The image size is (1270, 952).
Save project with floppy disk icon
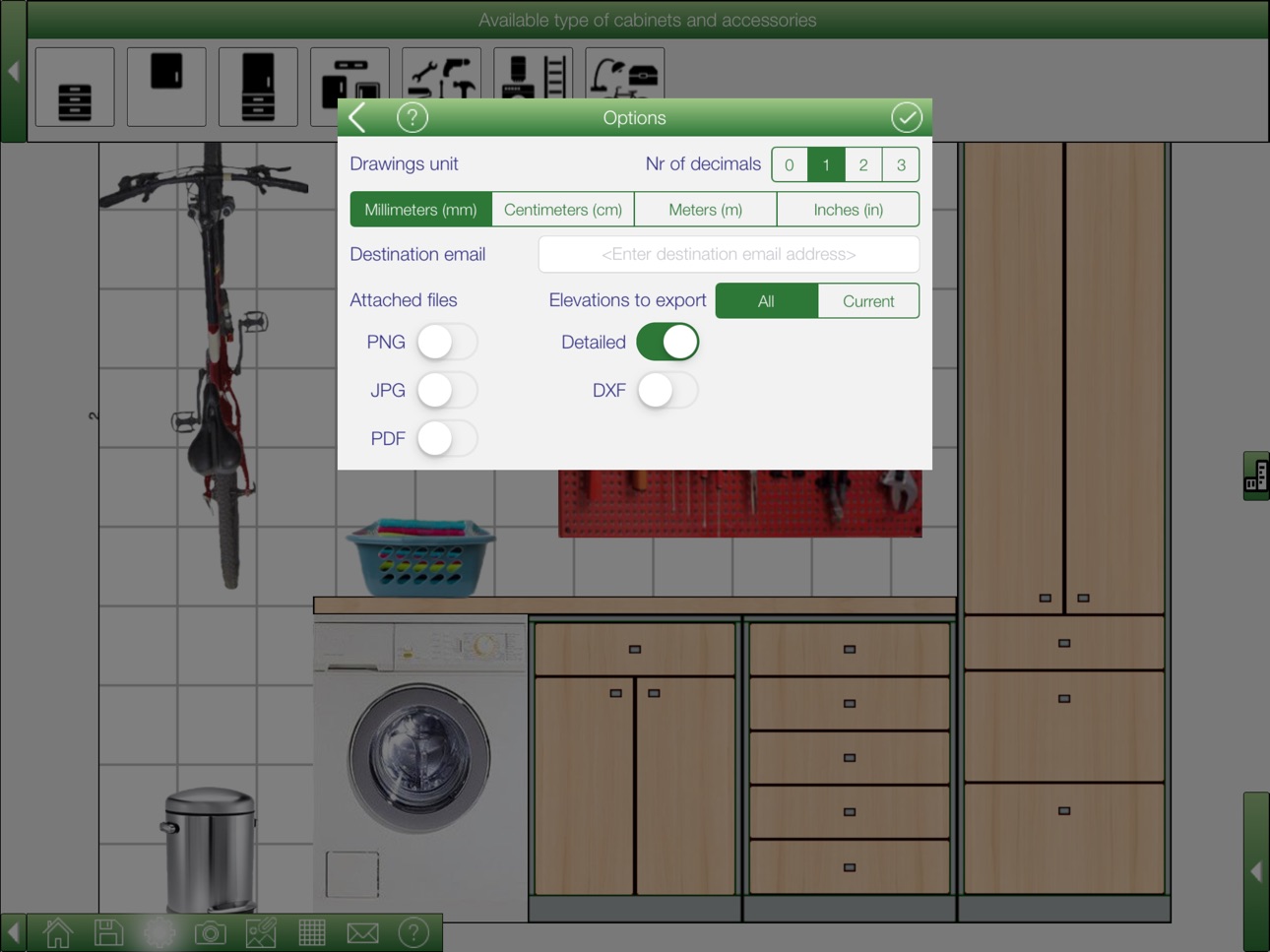(108, 932)
